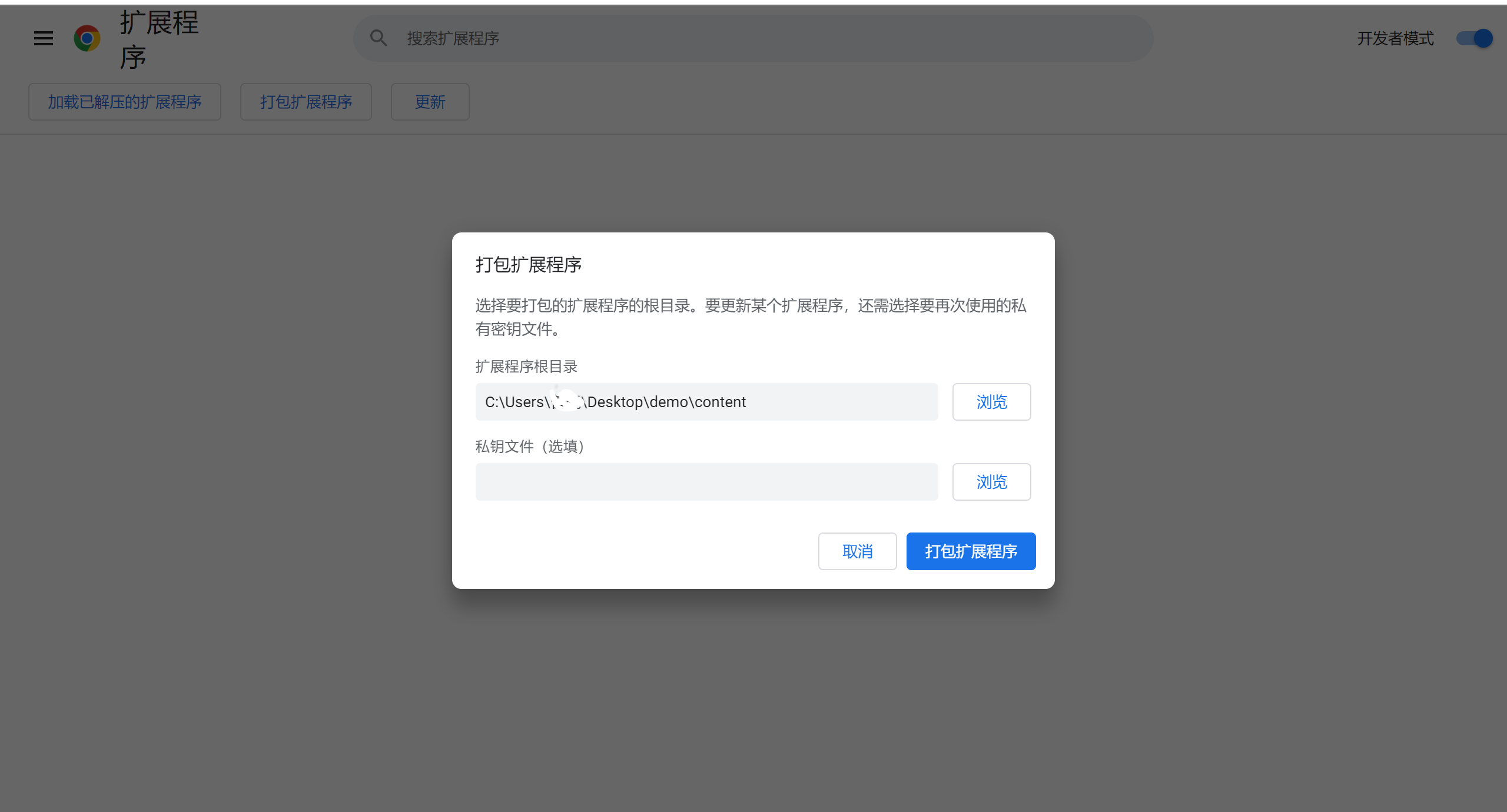Click the search magnifier icon

(379, 38)
